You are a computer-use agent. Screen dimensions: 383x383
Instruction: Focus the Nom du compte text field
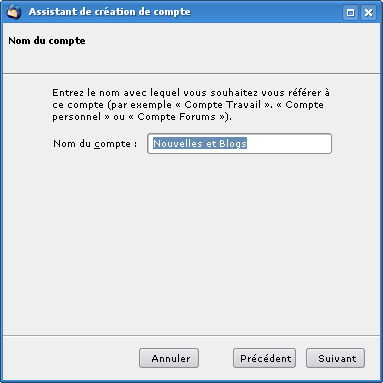[x=239, y=144]
